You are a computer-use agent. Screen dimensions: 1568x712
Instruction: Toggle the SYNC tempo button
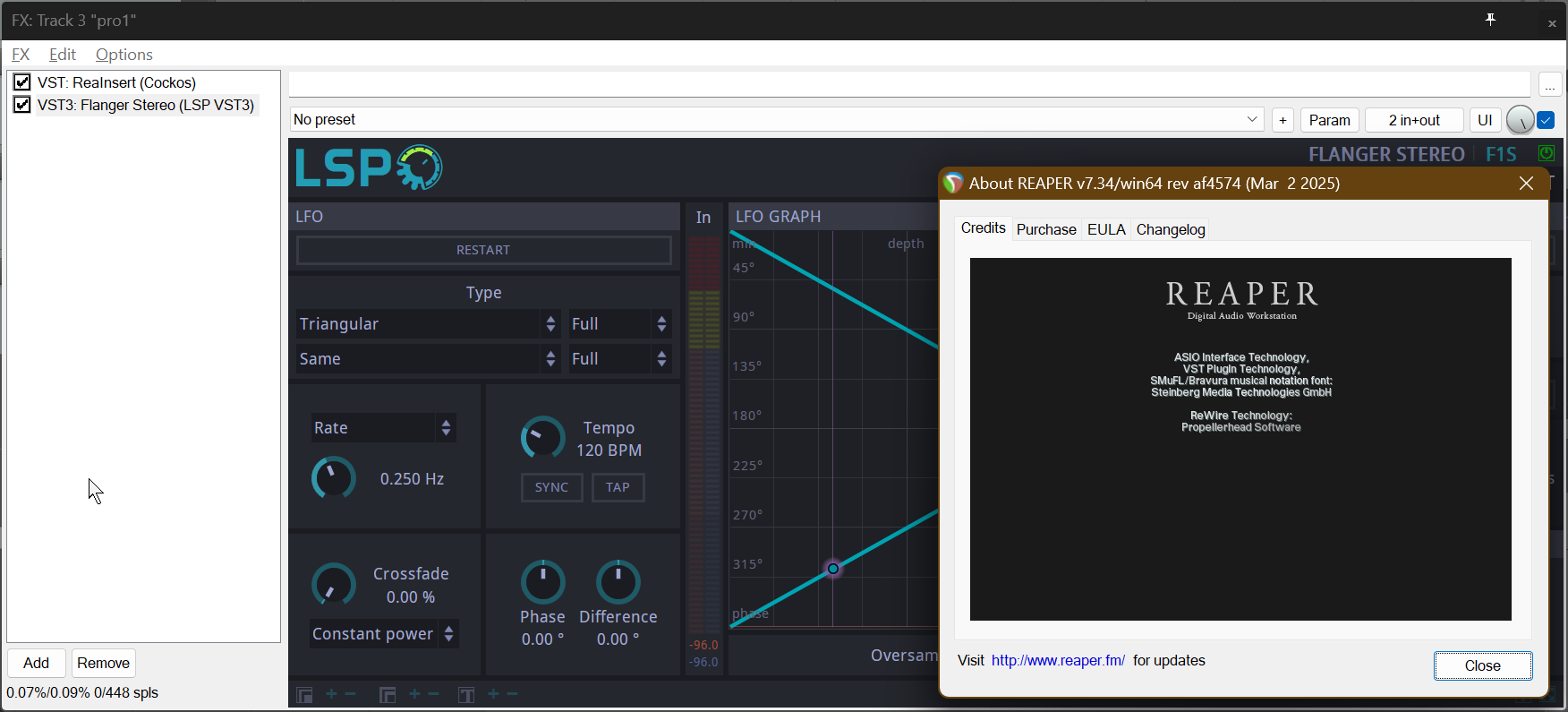[x=552, y=487]
